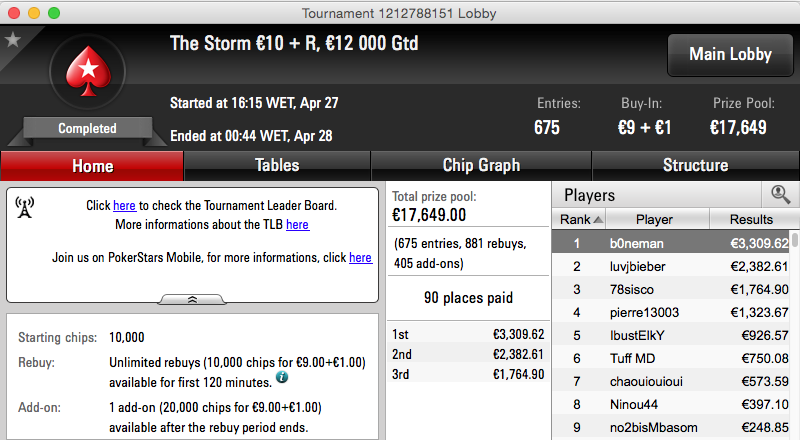The height and width of the screenshot is (440, 800).
Task: Open the player search magnifier icon
Action: coord(780,194)
